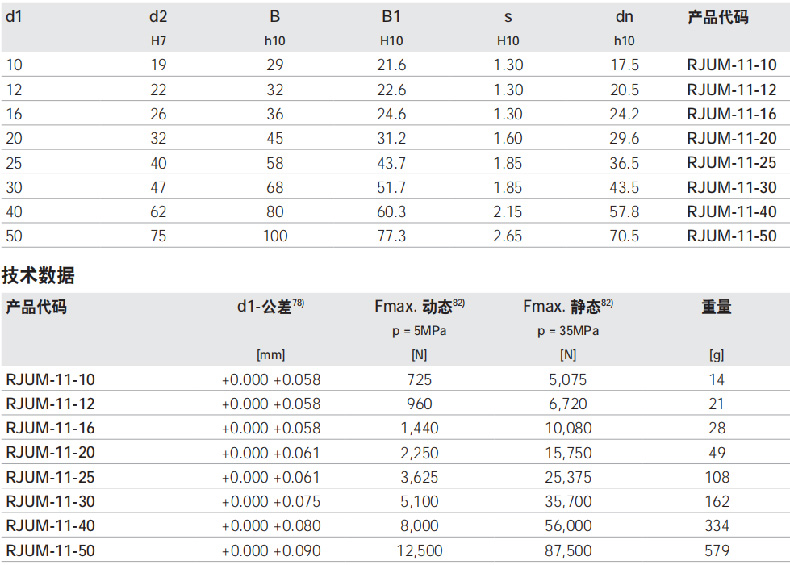Screen dimensions: 790x565
Task: Click the 技术数据 section heading
Action: (38, 275)
